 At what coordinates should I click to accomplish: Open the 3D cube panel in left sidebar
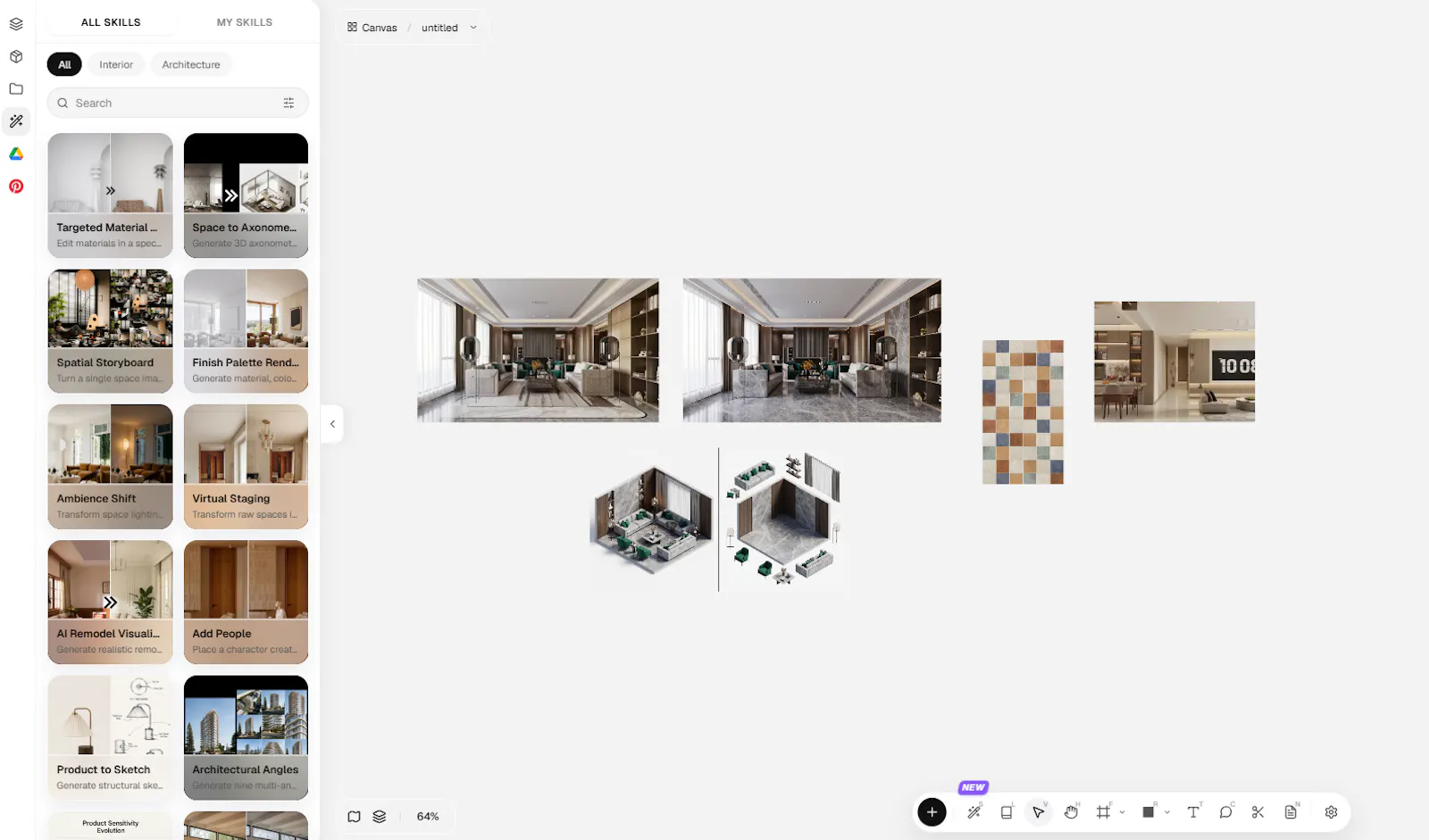click(x=16, y=56)
